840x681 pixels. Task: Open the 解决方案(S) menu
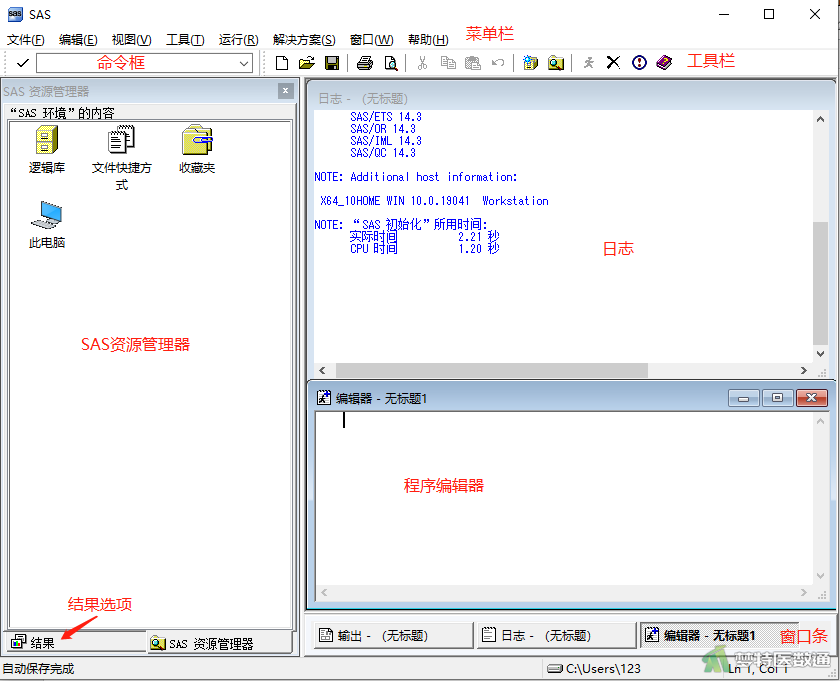(x=304, y=40)
